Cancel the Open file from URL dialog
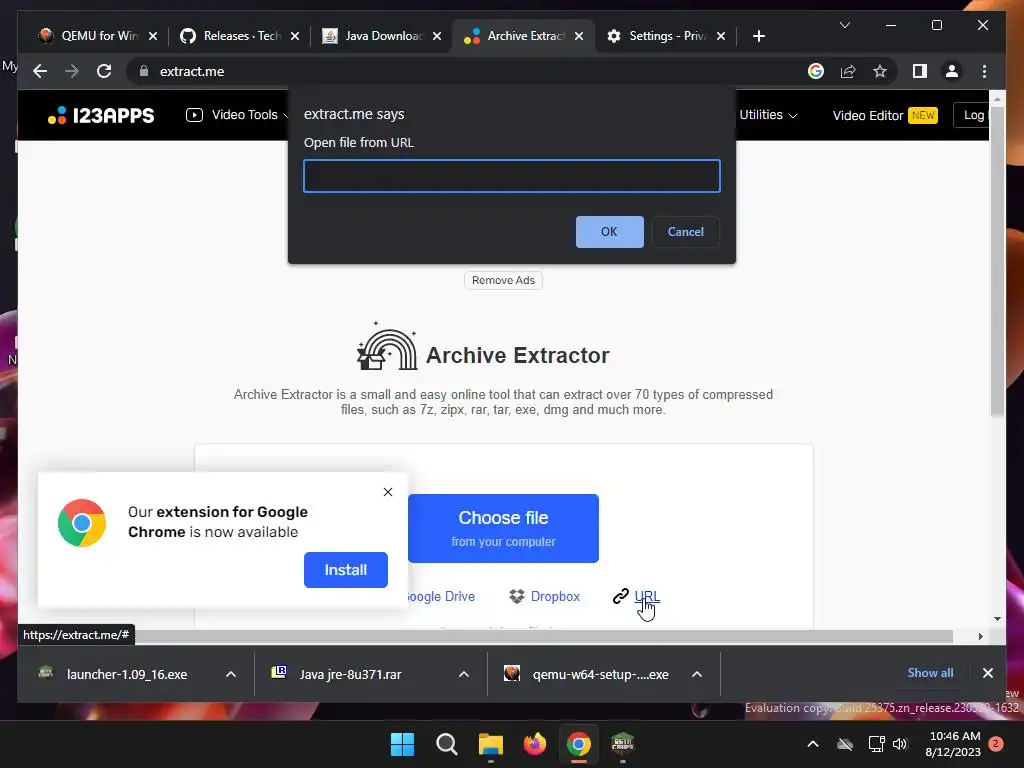Screen dimensions: 1024x768 click(685, 232)
